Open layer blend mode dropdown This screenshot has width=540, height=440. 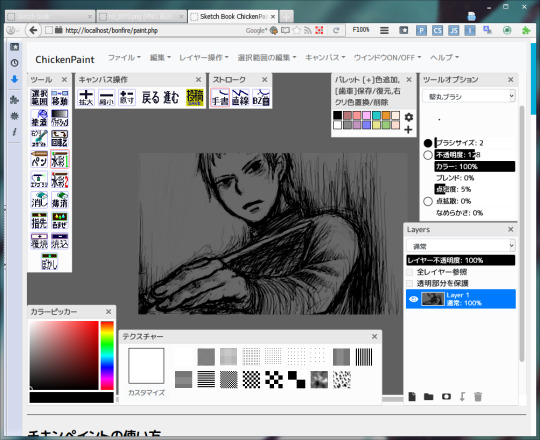pyautogui.click(x=460, y=246)
